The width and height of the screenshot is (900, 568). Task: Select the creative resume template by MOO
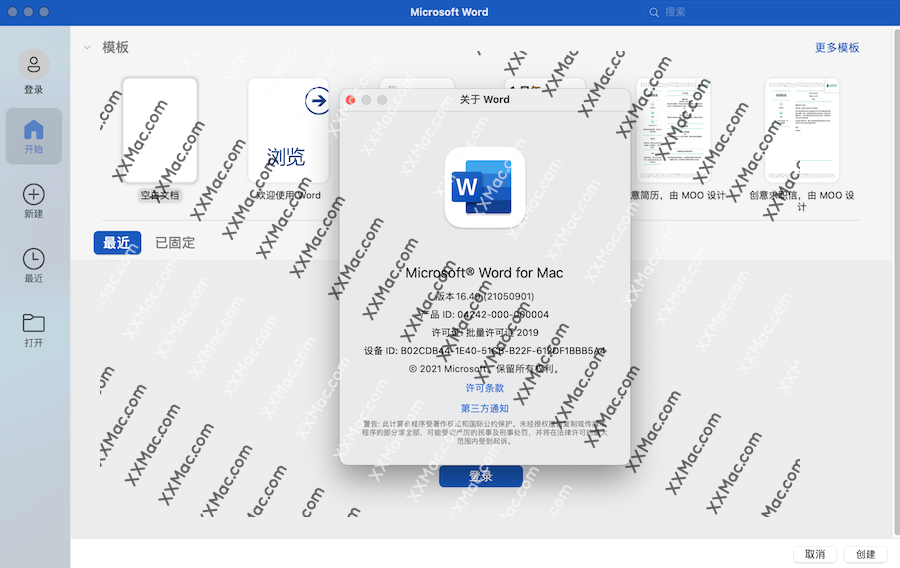pos(673,131)
